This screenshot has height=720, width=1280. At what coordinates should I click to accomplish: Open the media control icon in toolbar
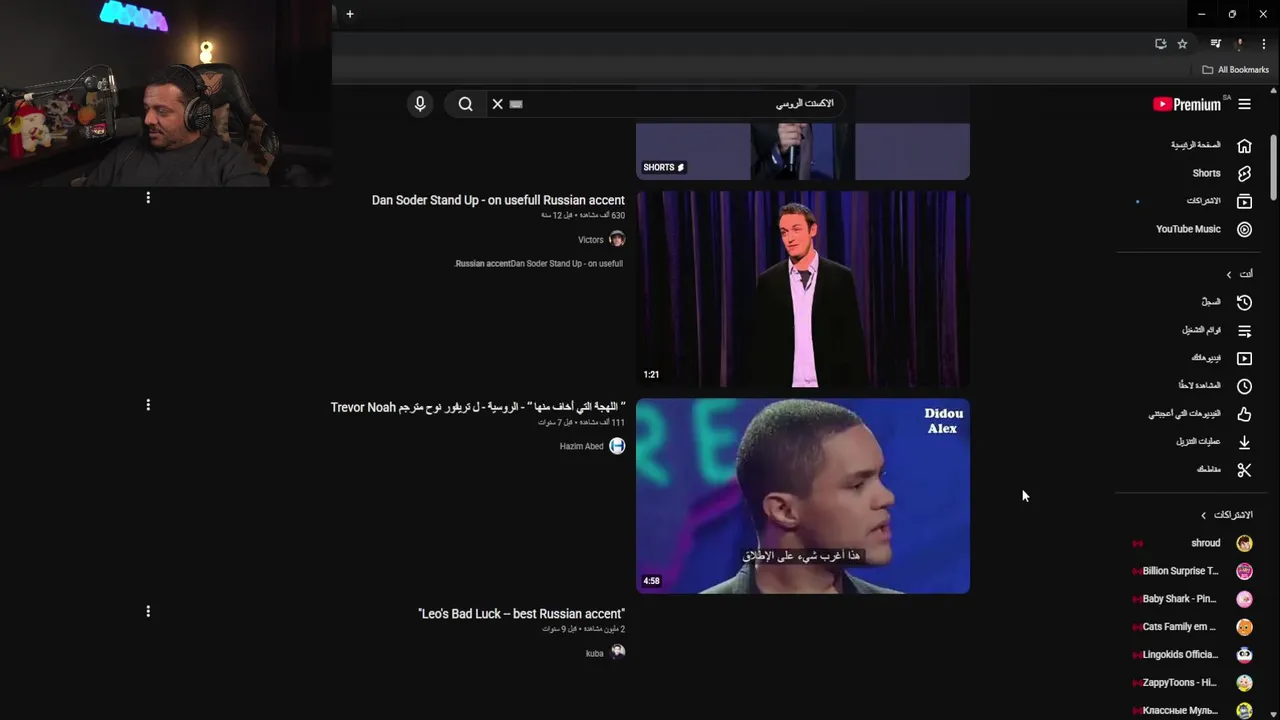(1215, 44)
